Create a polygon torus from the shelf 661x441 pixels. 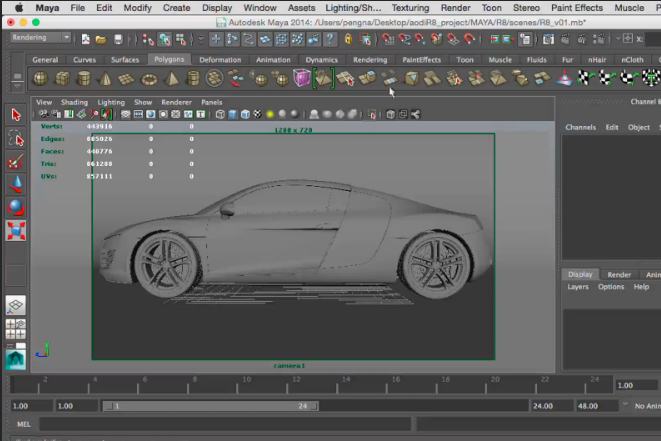(149, 78)
